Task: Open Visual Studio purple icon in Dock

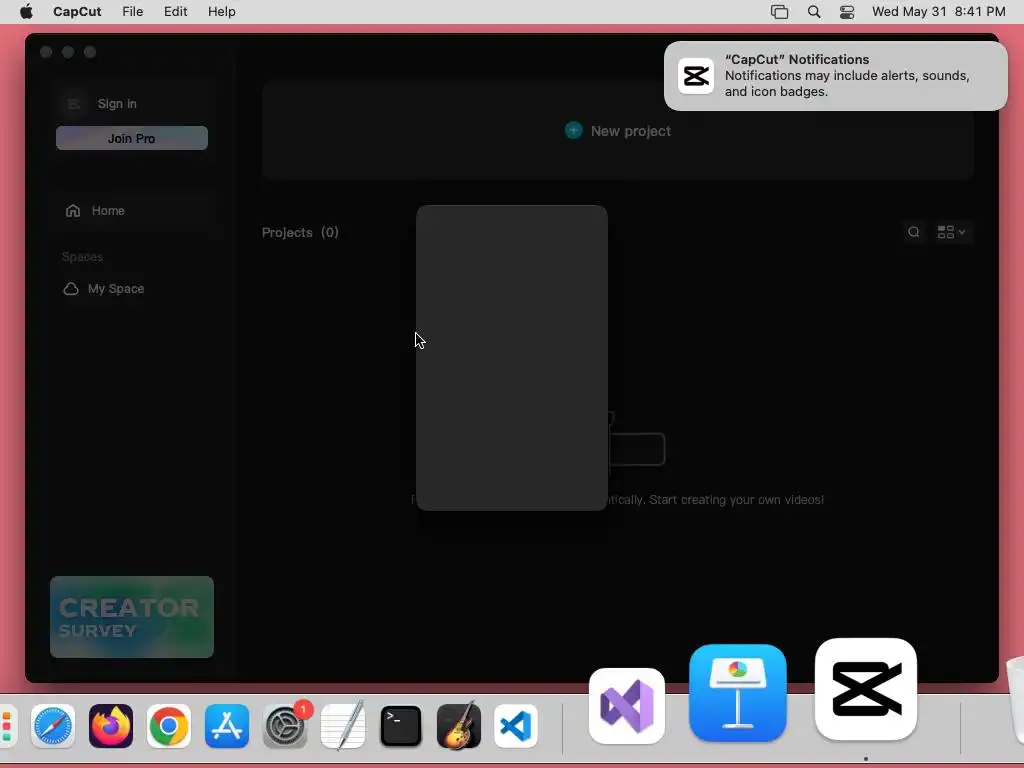Action: click(x=627, y=706)
